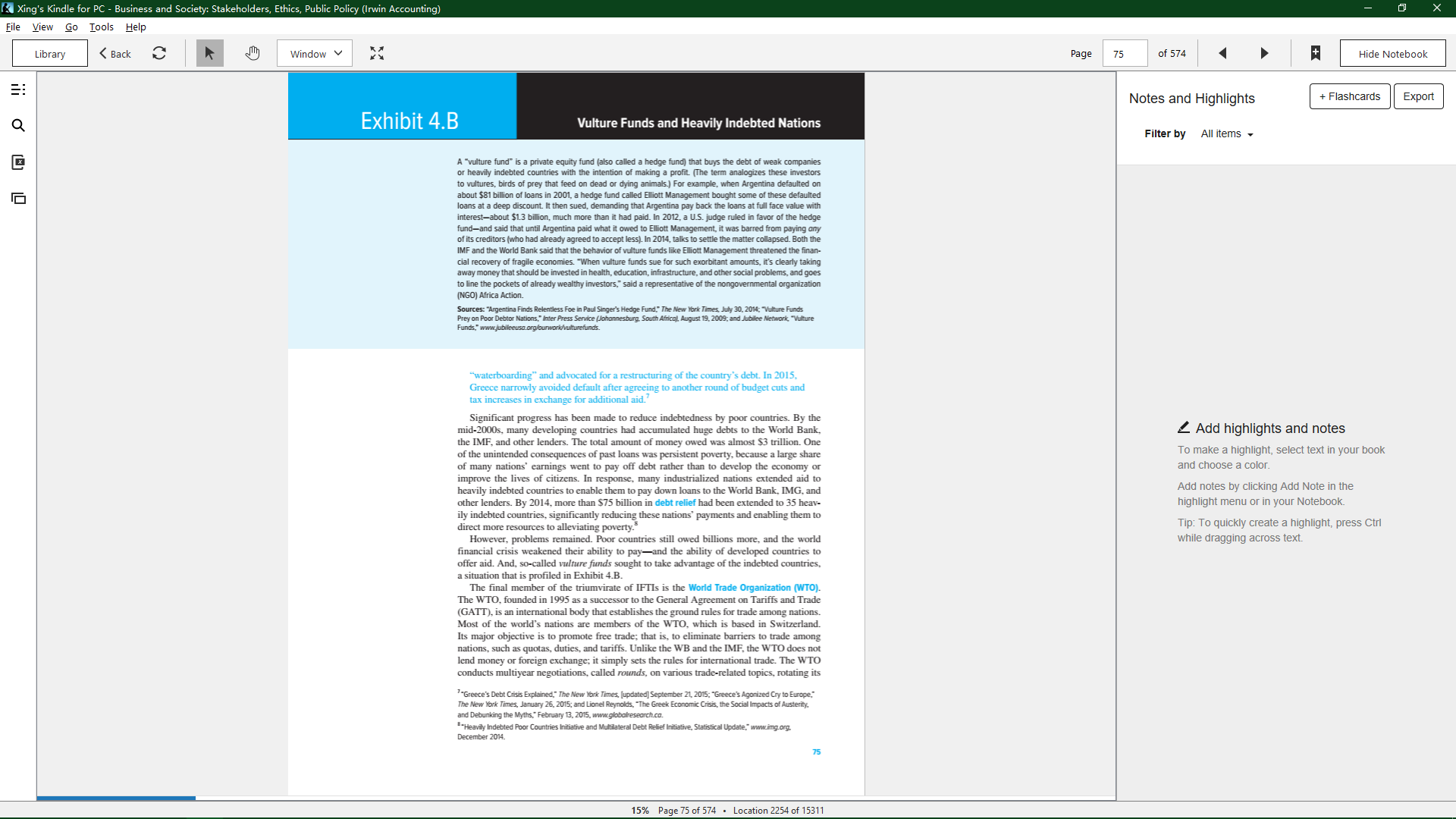Open the File menu
Image resolution: width=1456 pixels, height=819 pixels.
click(x=13, y=27)
